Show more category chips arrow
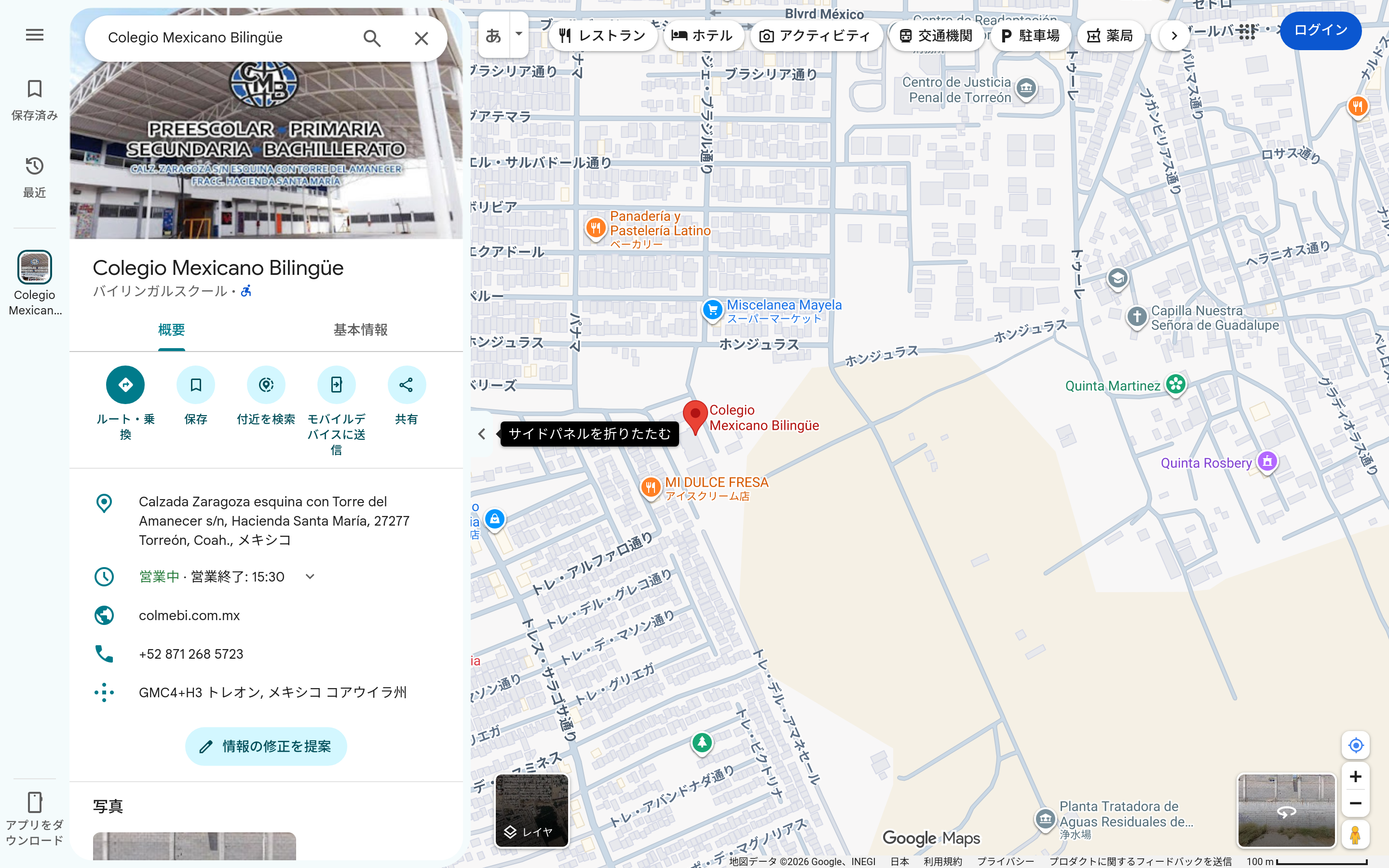This screenshot has width=1389, height=868. tap(1174, 36)
